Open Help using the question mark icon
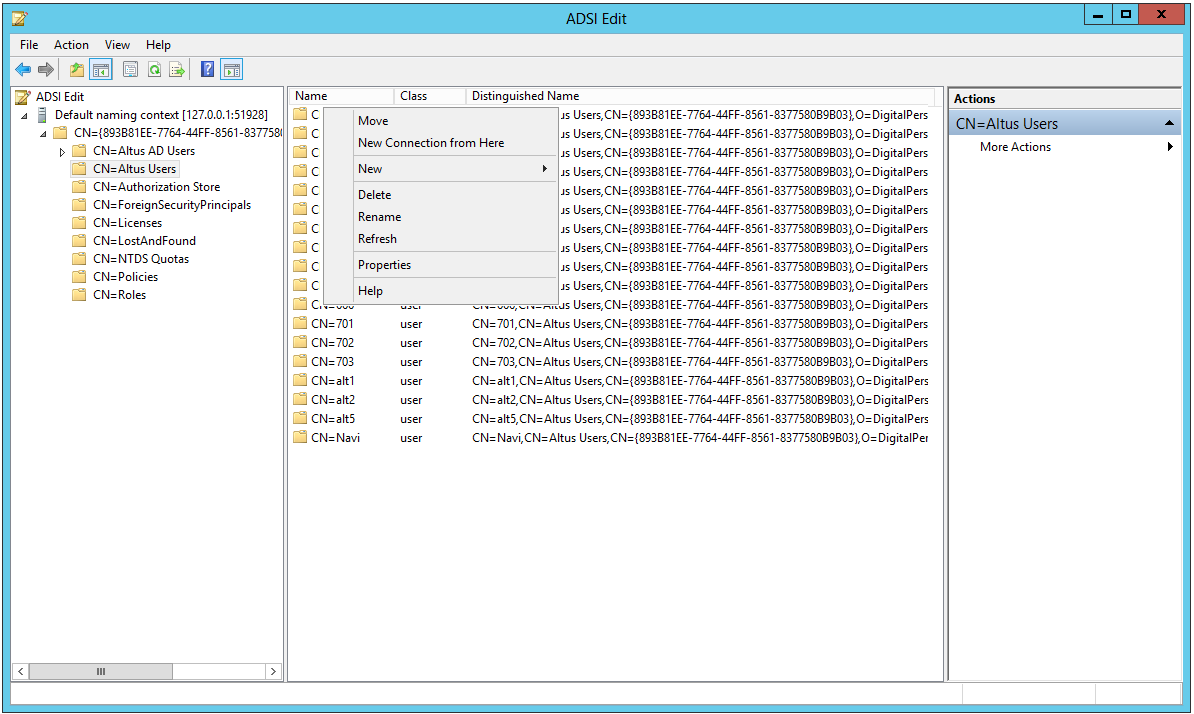Screen dimensions: 1194x714 (x=207, y=69)
